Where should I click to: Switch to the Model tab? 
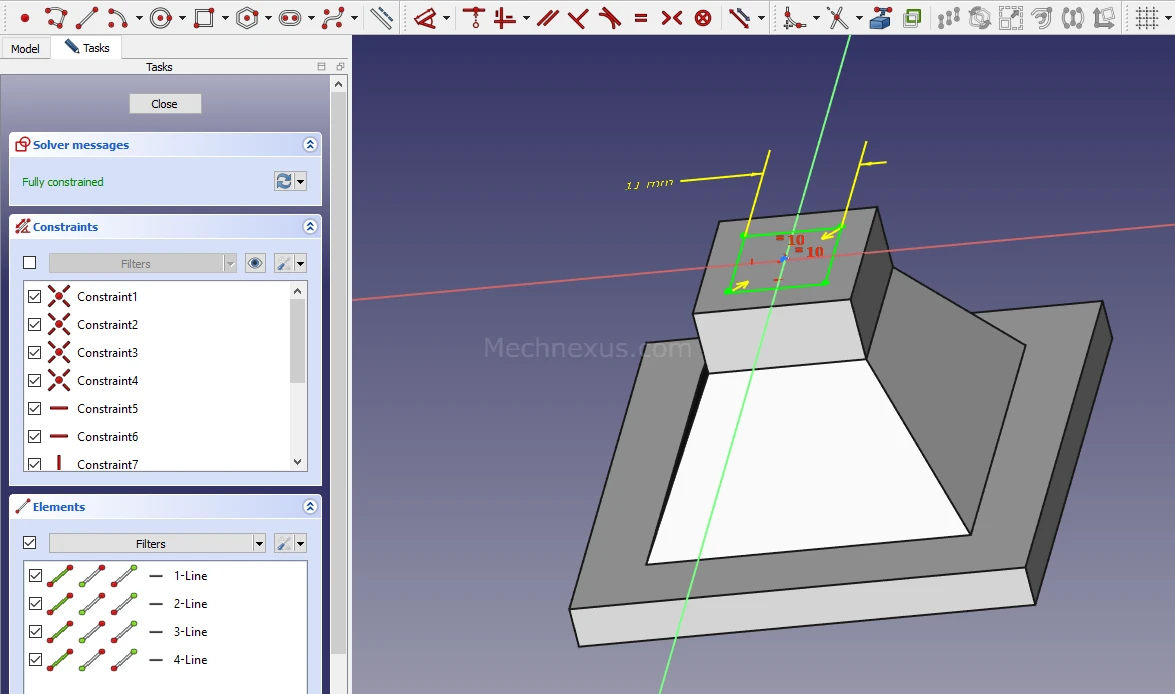tap(25, 48)
